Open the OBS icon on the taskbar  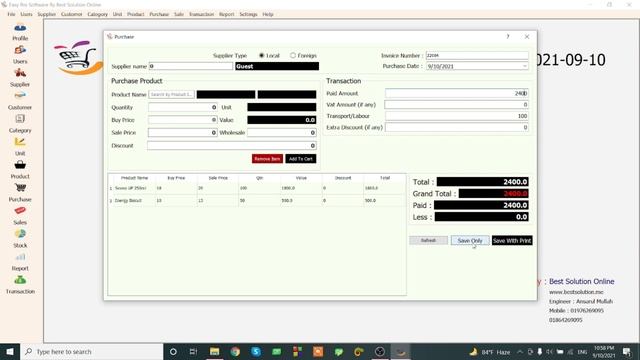380,351
